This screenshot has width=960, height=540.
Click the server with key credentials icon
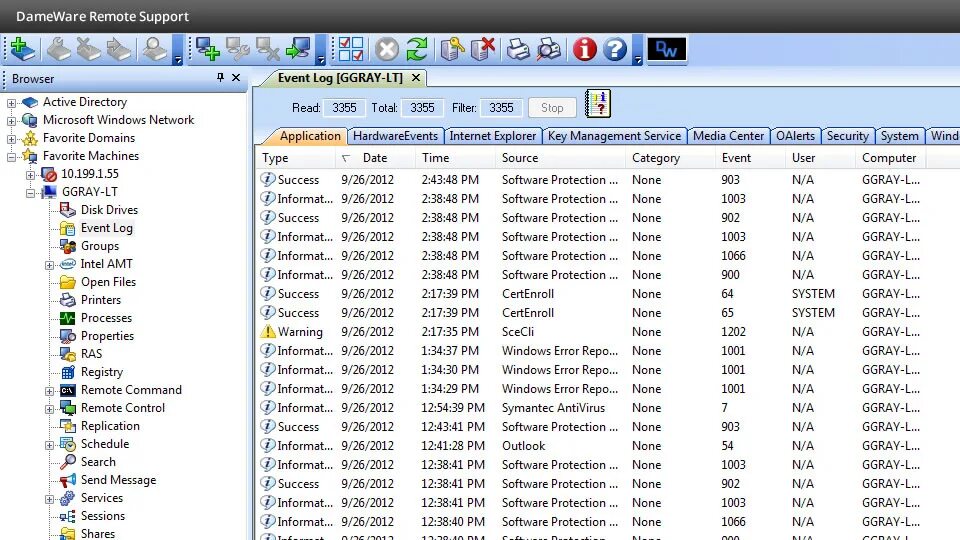[x=452, y=49]
